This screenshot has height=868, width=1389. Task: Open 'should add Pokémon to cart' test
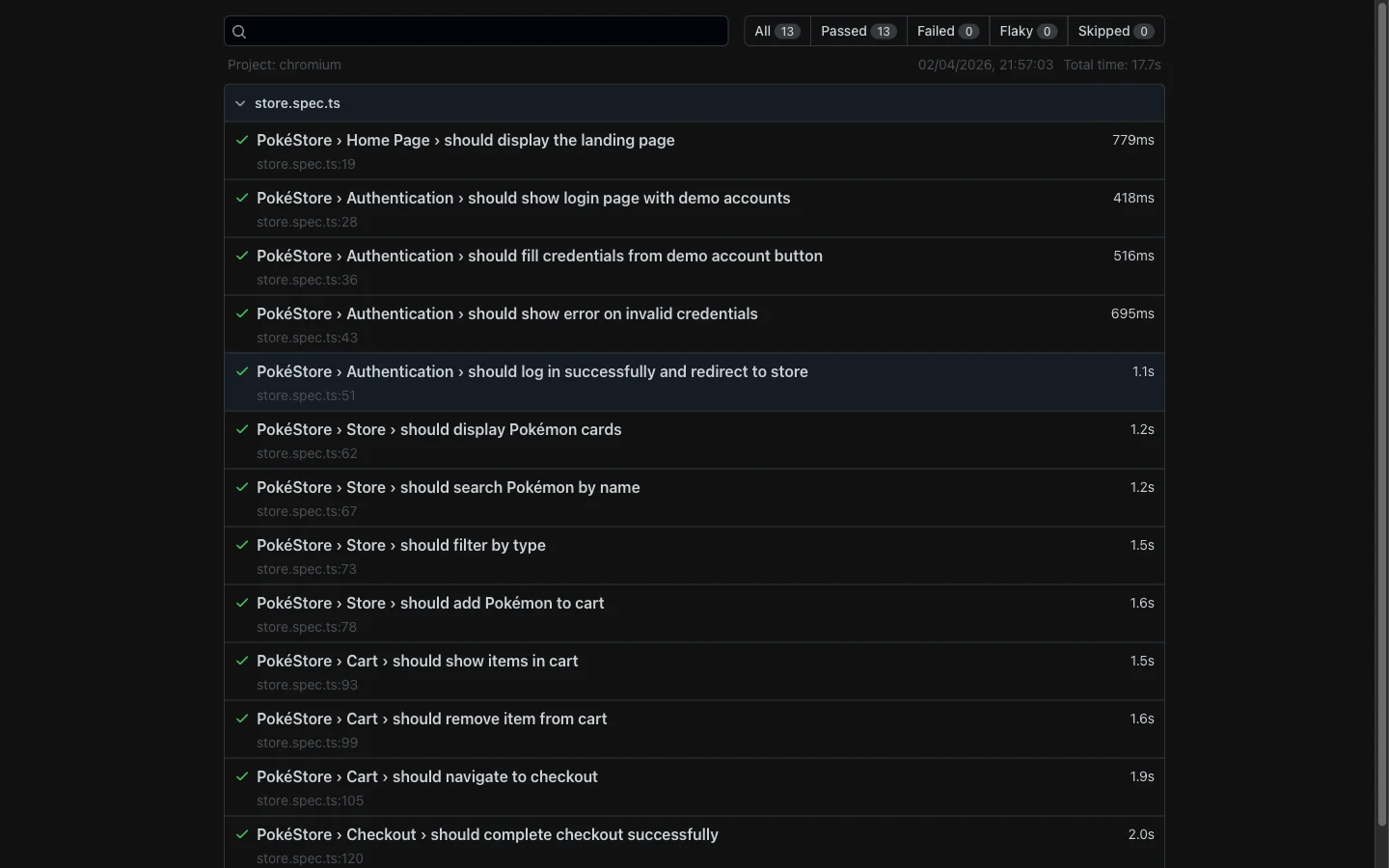pyautogui.click(x=430, y=604)
